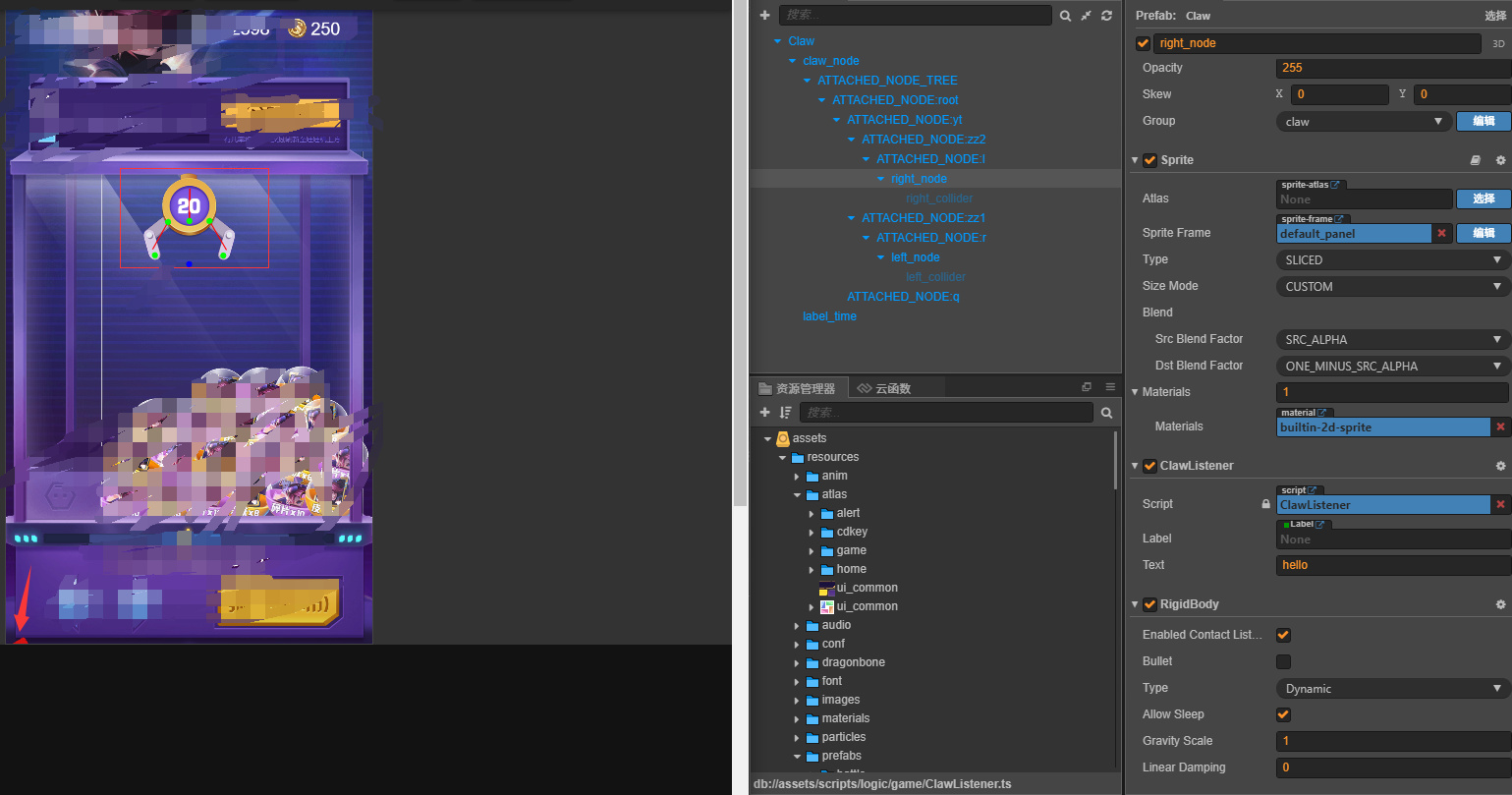Viewport: 1512px width, 795px height.
Task: Select label_time node in hierarchy
Action: tap(829, 316)
